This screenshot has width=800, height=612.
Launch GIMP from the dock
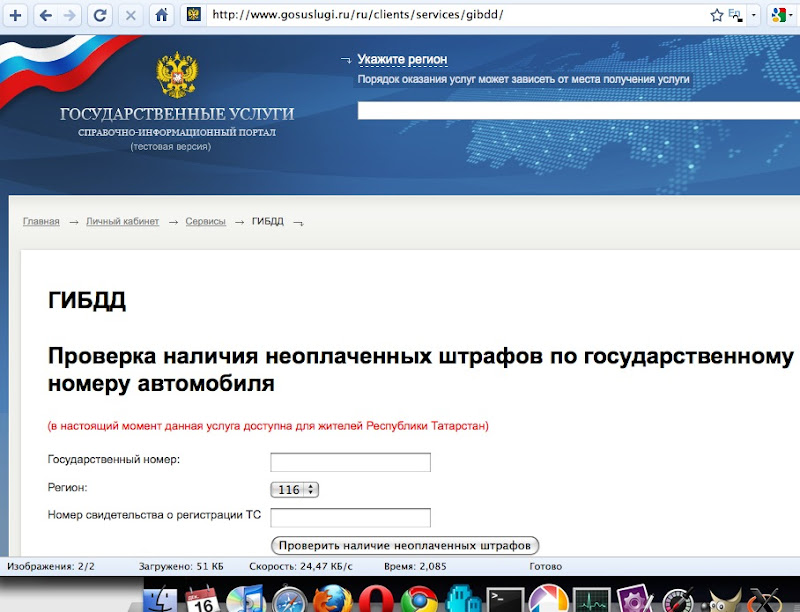(x=721, y=600)
